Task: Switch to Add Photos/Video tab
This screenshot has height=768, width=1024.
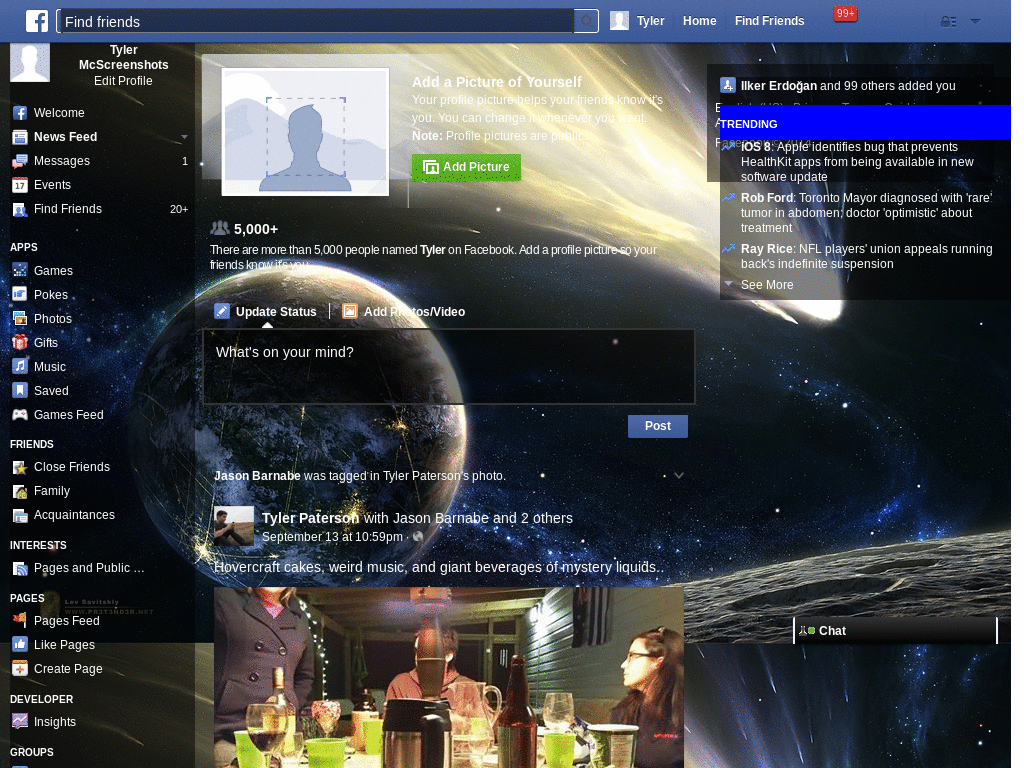Action: [405, 312]
